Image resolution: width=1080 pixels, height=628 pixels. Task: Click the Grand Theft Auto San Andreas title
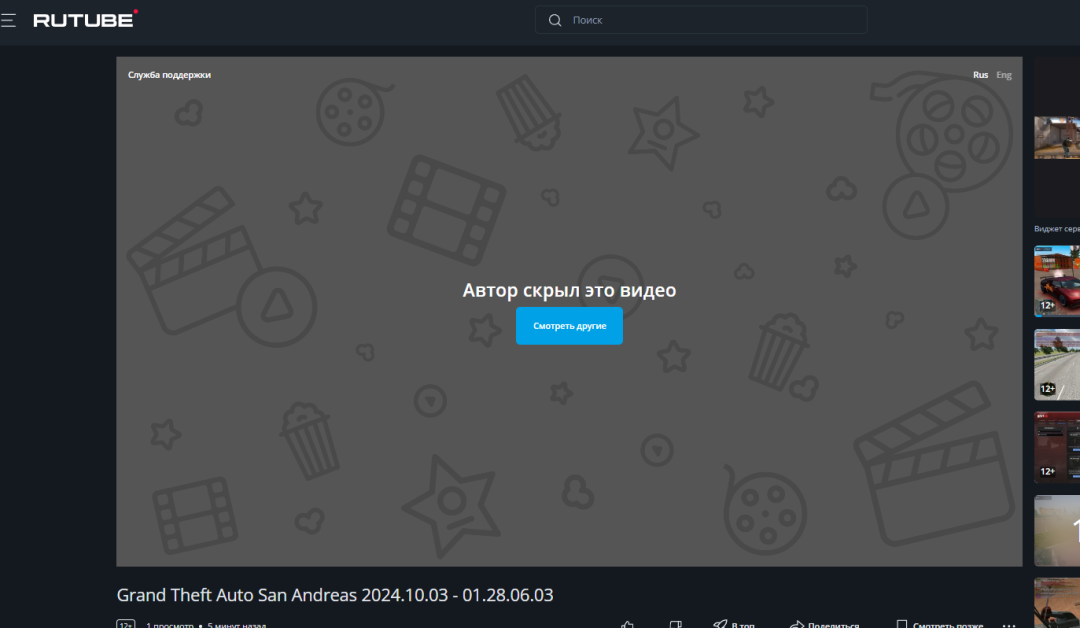335,596
